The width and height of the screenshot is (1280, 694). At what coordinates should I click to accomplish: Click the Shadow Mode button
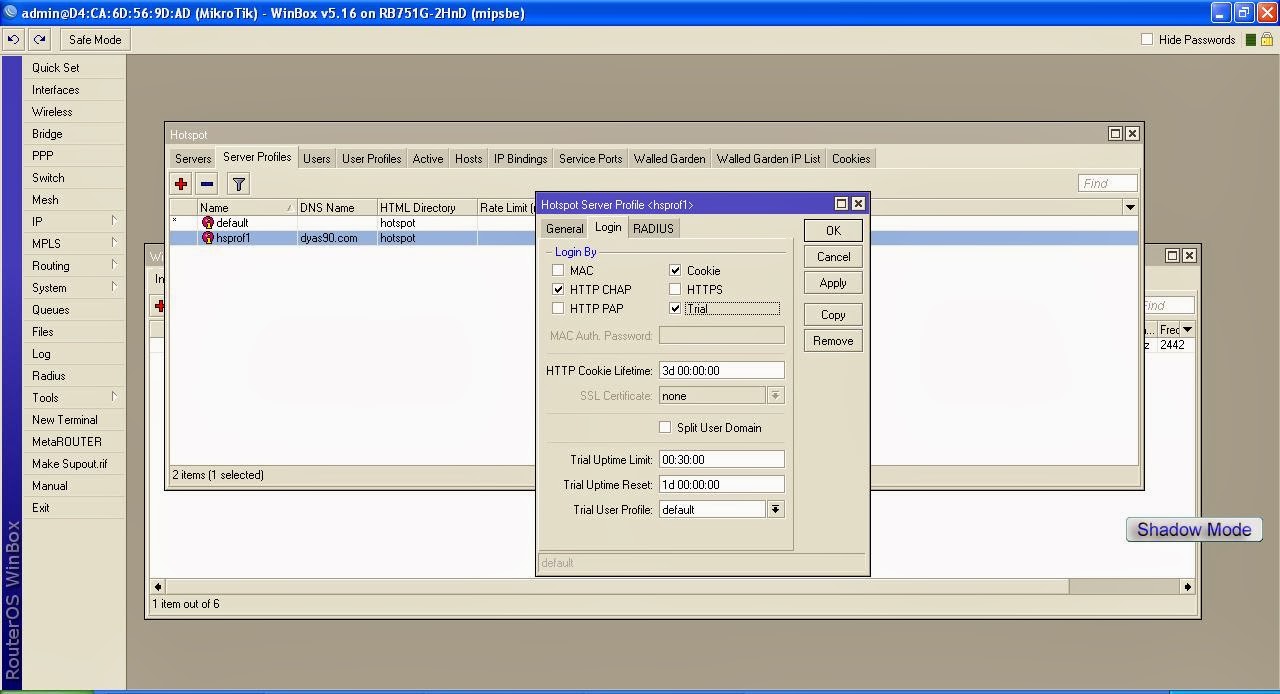(1194, 530)
